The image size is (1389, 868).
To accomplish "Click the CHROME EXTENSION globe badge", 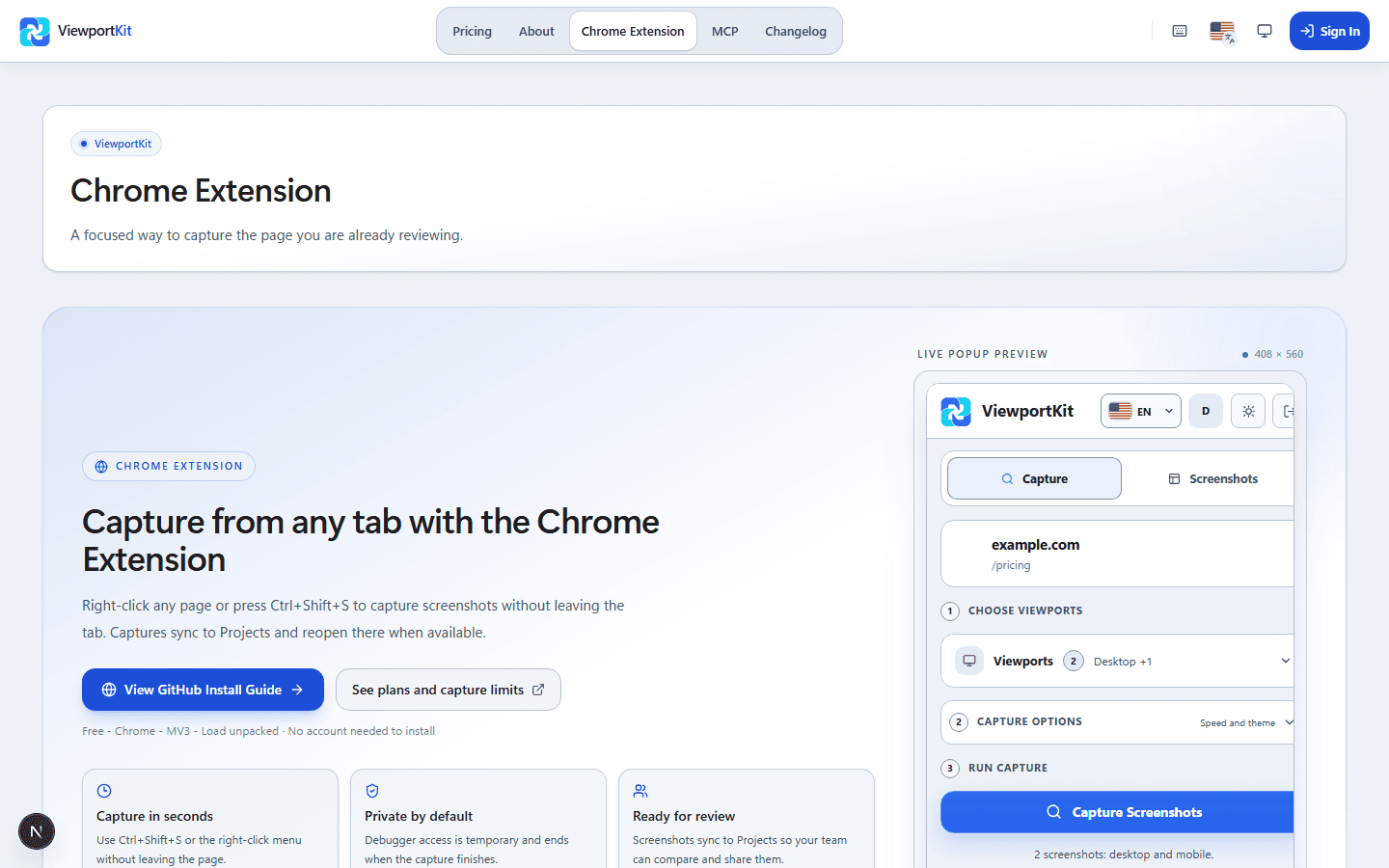I will [x=169, y=466].
